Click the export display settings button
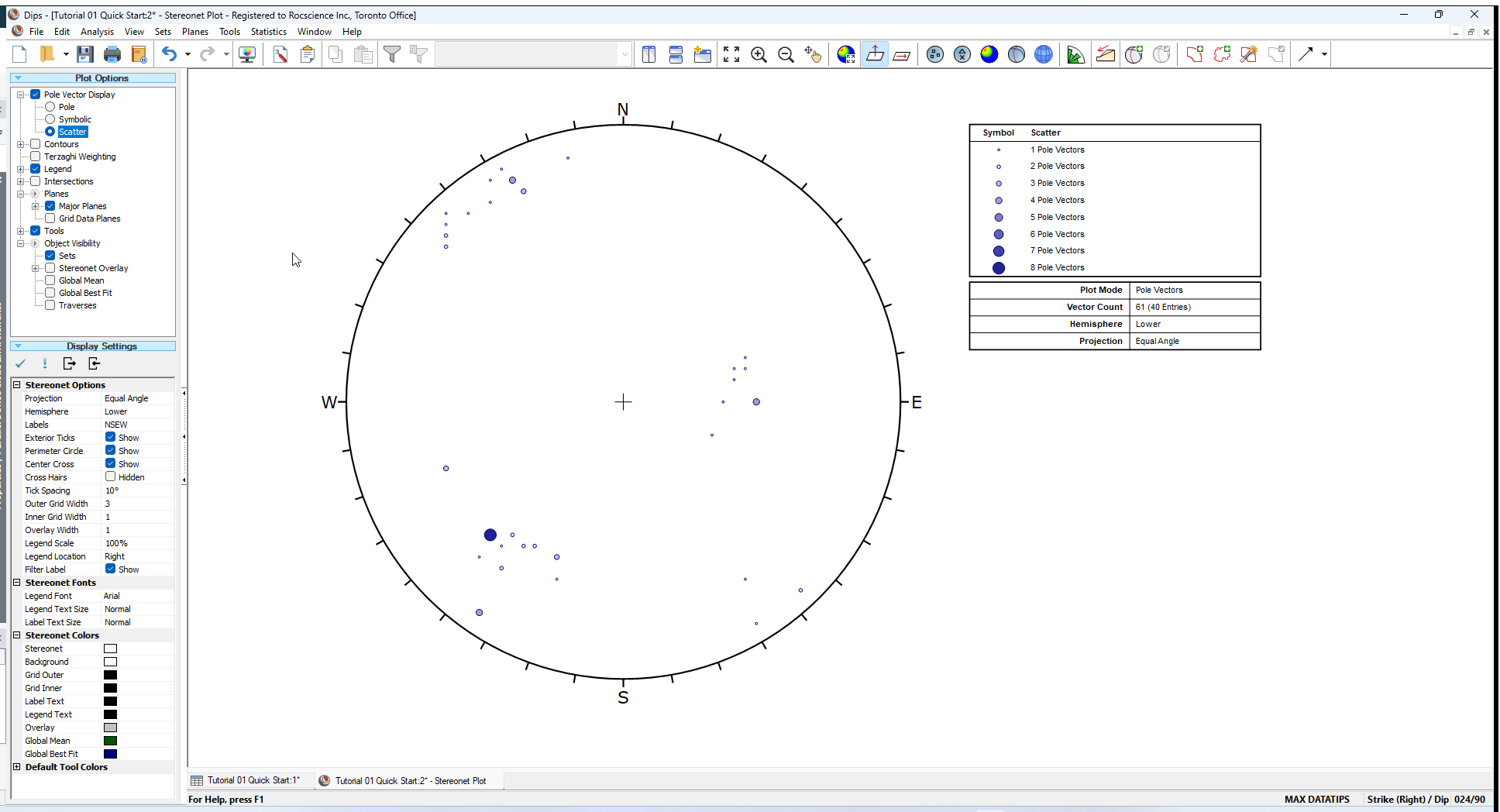This screenshot has width=1500, height=812. point(69,363)
